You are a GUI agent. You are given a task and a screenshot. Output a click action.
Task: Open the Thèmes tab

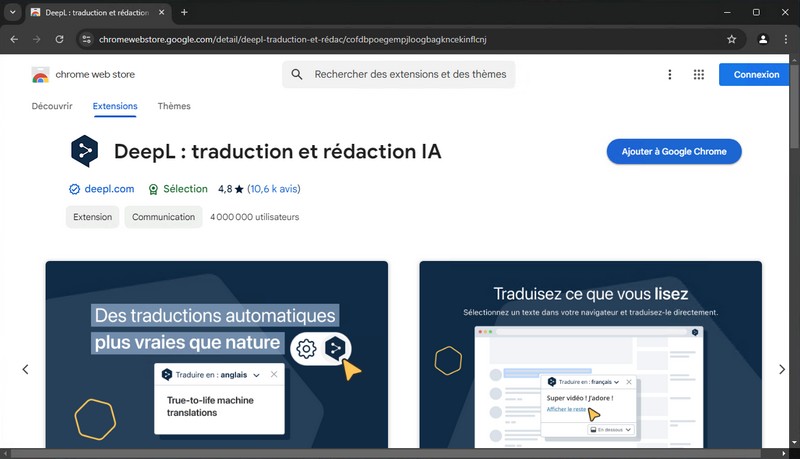click(x=174, y=106)
